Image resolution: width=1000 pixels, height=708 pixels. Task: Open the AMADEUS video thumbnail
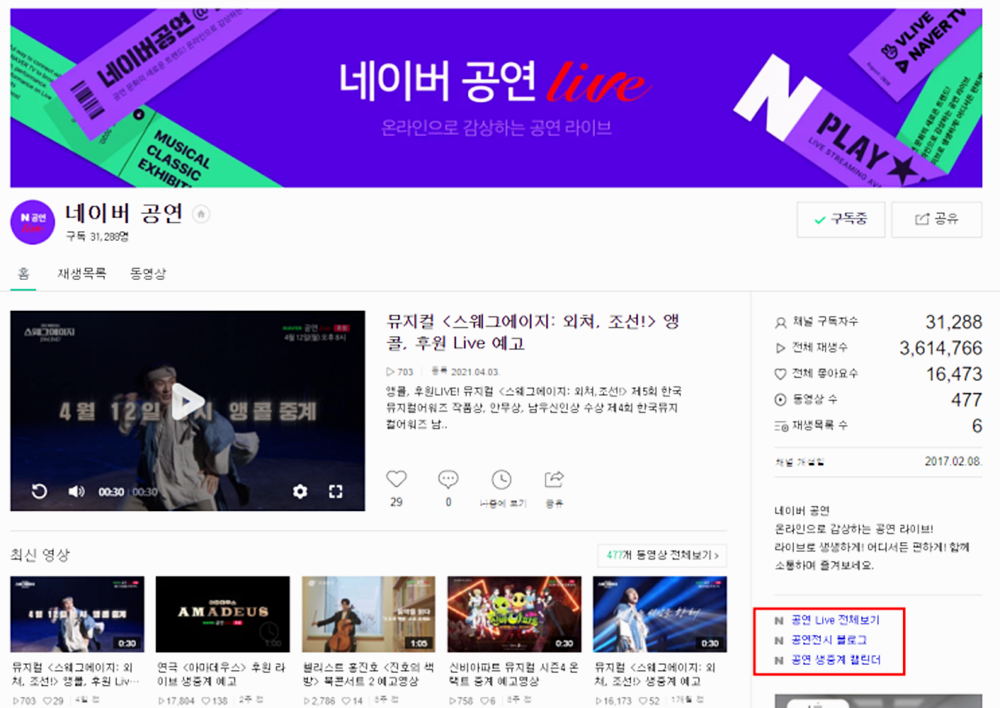[x=223, y=614]
